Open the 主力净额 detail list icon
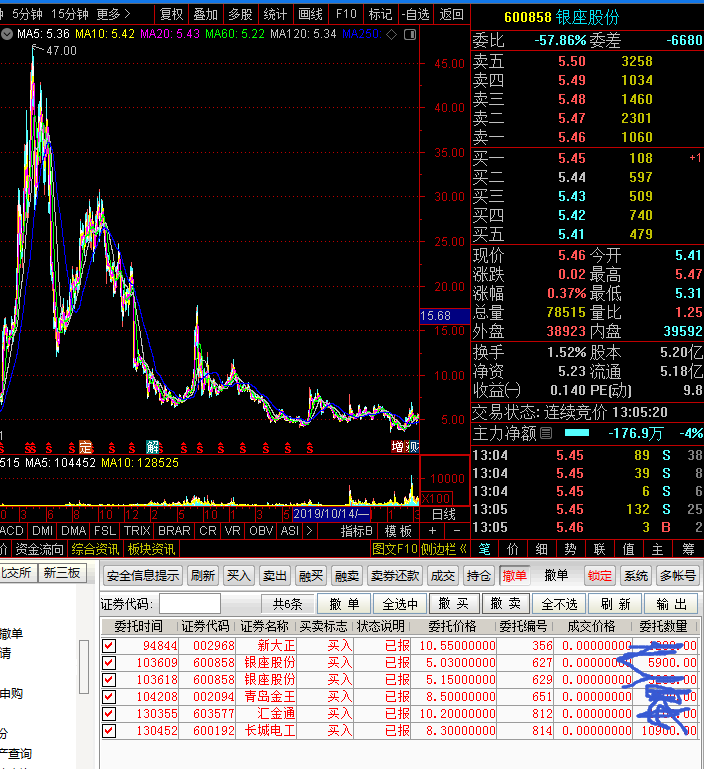Image resolution: width=704 pixels, height=769 pixels. tap(546, 433)
